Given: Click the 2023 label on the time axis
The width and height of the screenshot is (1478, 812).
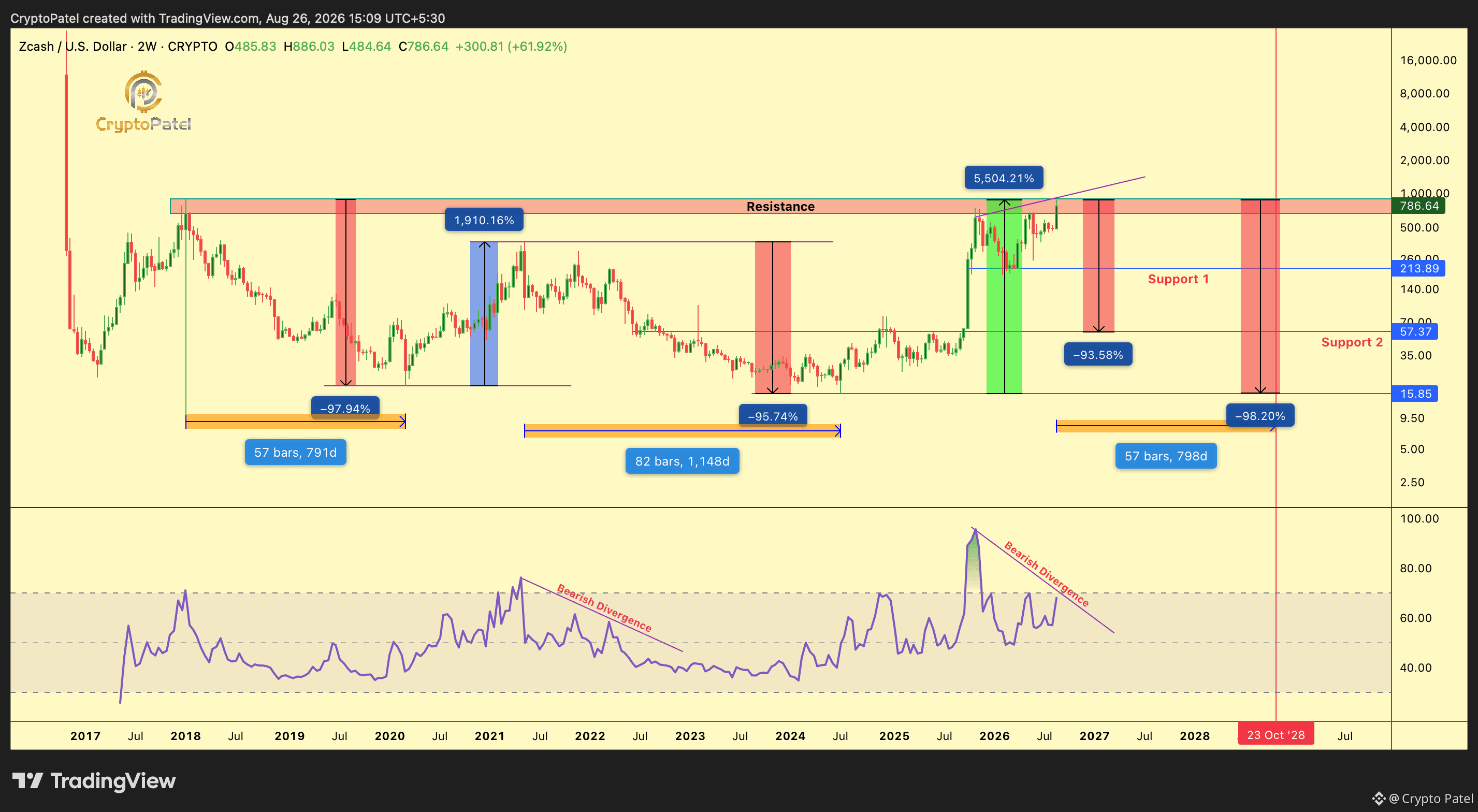Looking at the screenshot, I should [690, 736].
